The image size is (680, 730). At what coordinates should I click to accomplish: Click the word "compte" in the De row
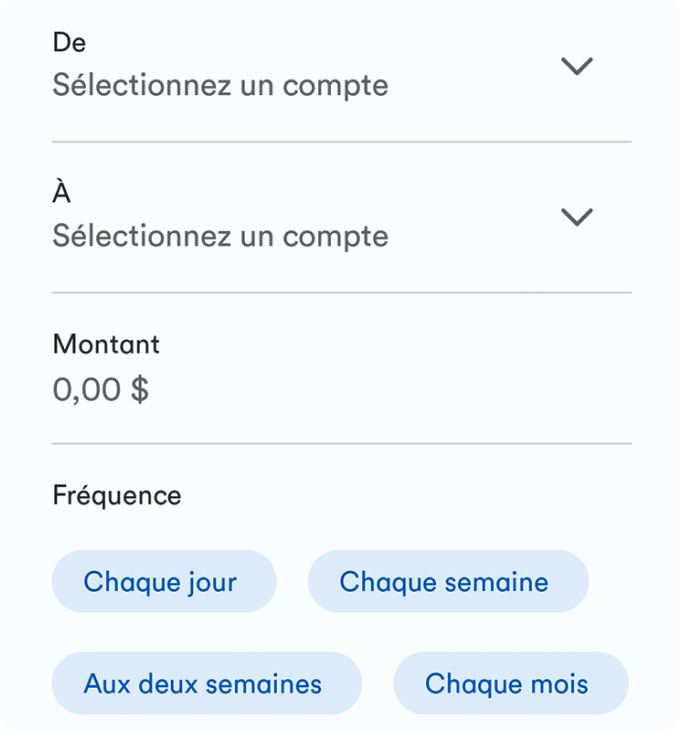coord(336,87)
